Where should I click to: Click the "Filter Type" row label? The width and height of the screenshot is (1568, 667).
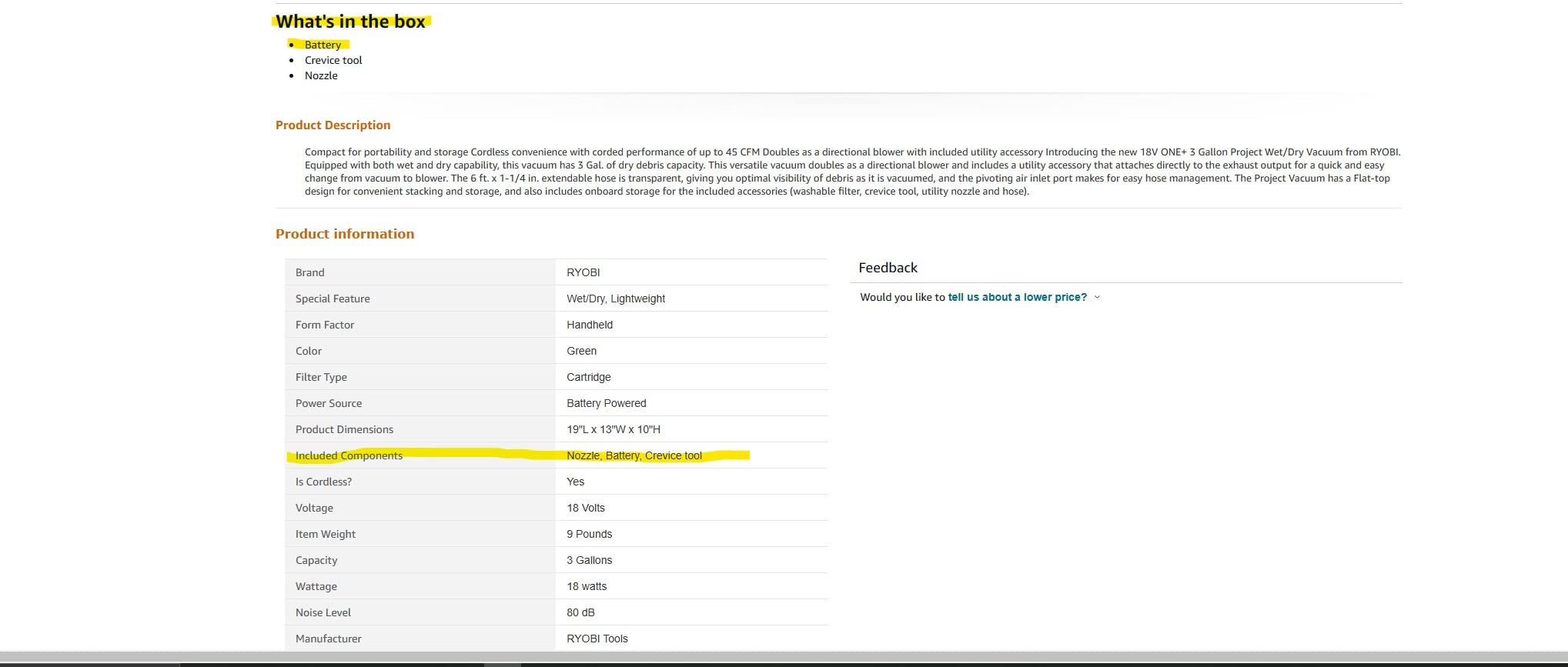[x=321, y=377]
